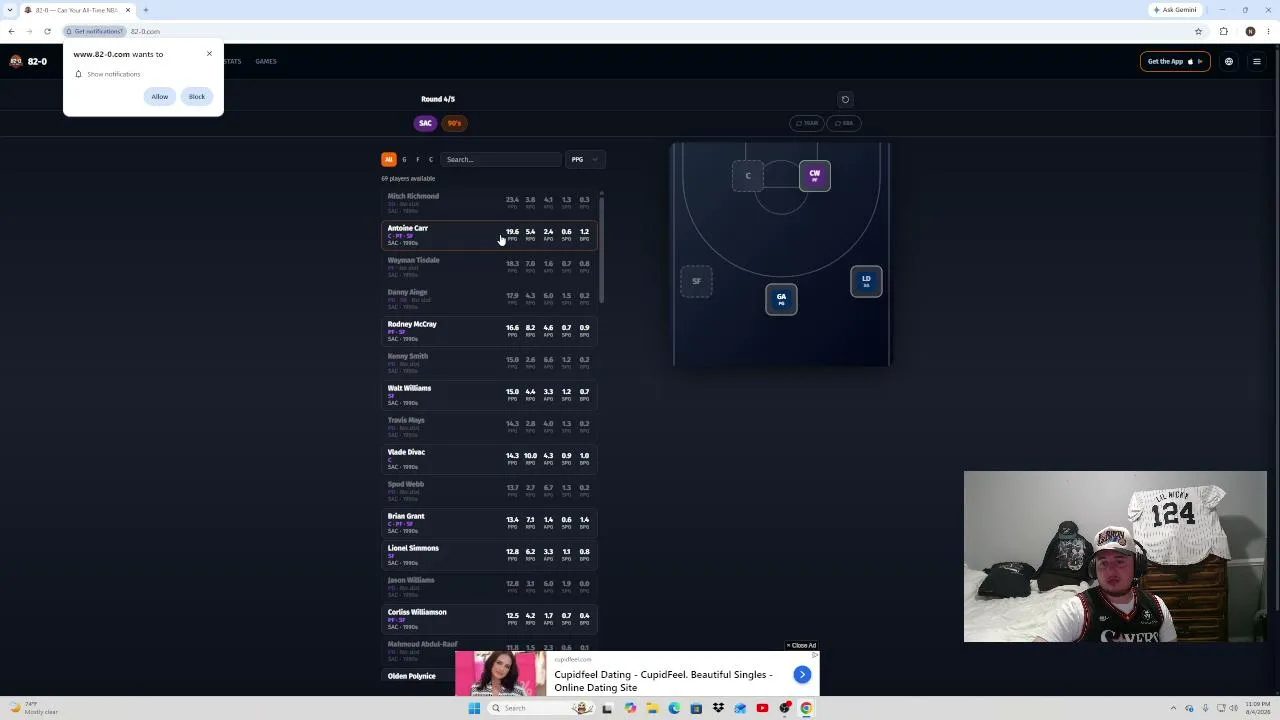1280x720 pixels.
Task: Select Rodney McCray from the list
Action: pos(489,331)
